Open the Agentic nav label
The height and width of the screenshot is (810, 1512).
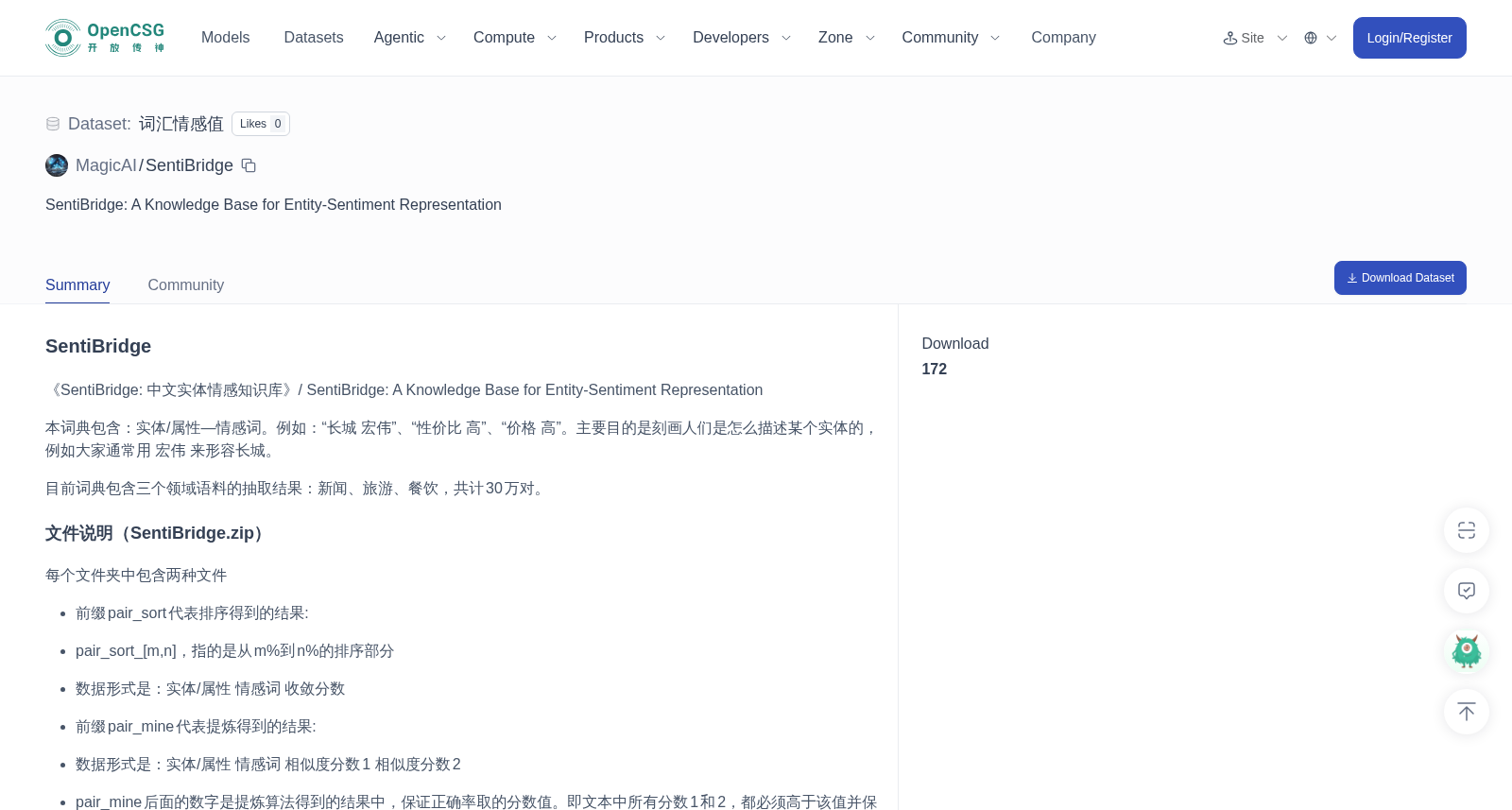[x=399, y=38]
